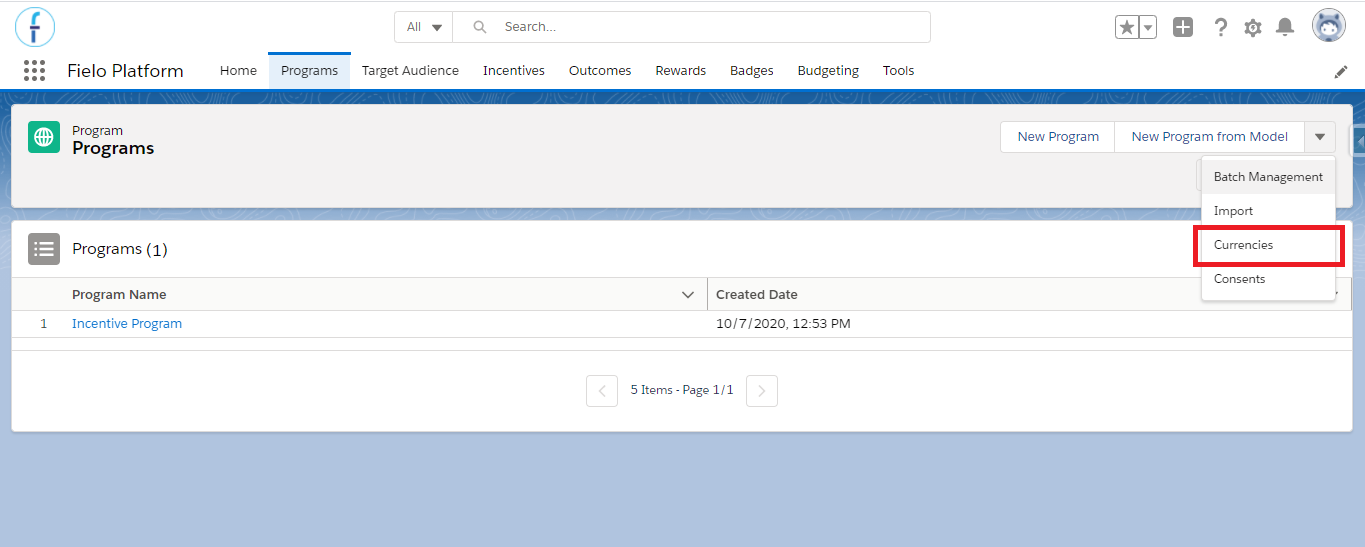Open the Help question mark icon
This screenshot has width=1365, height=547.
(x=1220, y=27)
